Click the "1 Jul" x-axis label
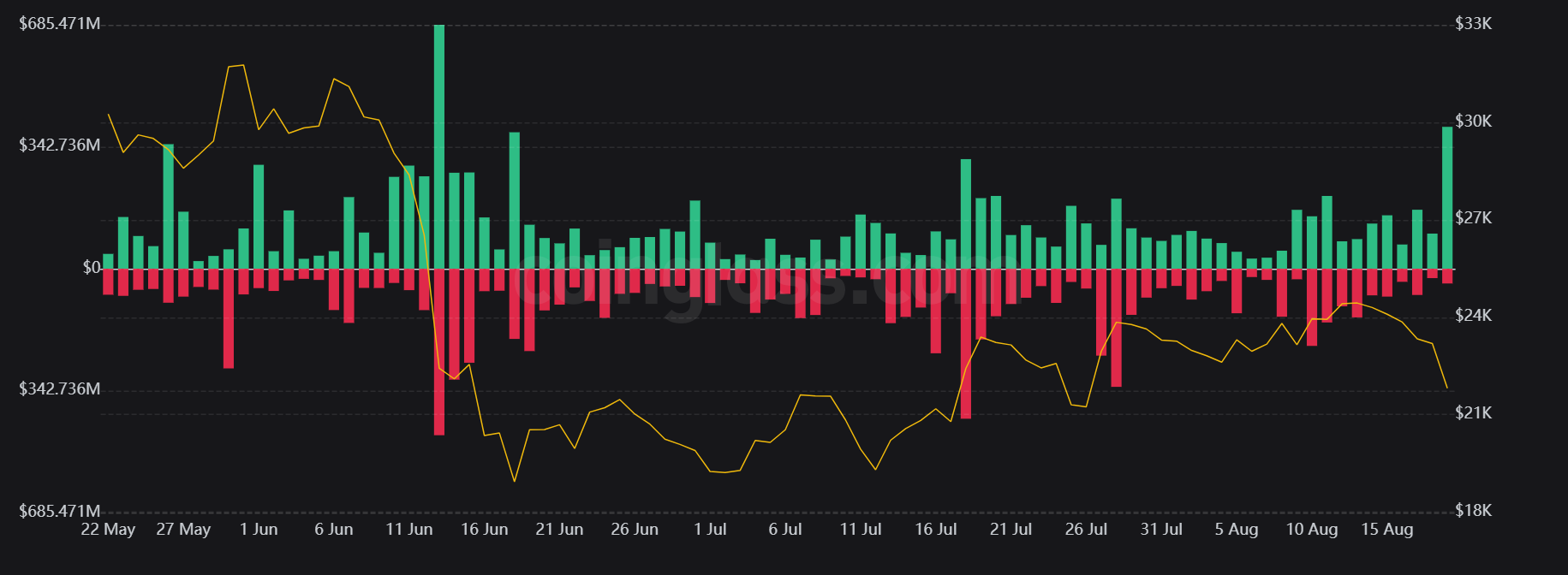This screenshot has height=575, width=1568. pos(710,530)
